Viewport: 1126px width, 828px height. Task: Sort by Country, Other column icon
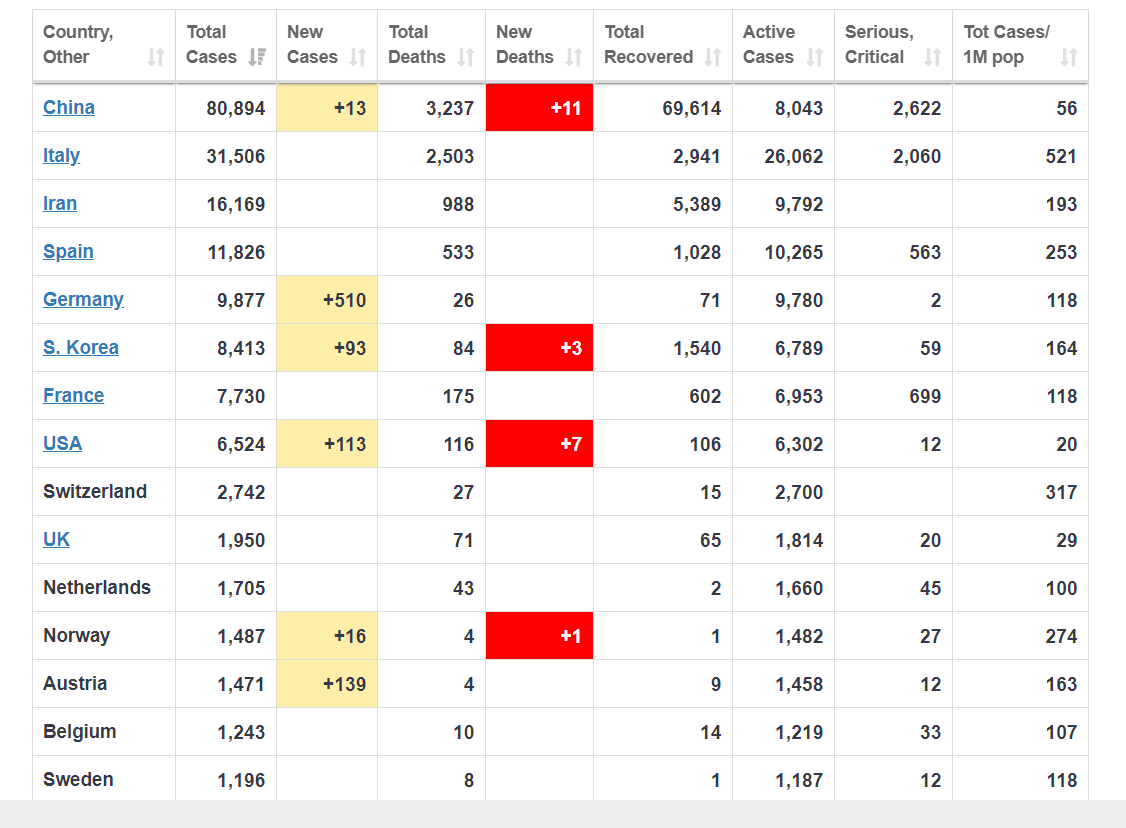[156, 57]
